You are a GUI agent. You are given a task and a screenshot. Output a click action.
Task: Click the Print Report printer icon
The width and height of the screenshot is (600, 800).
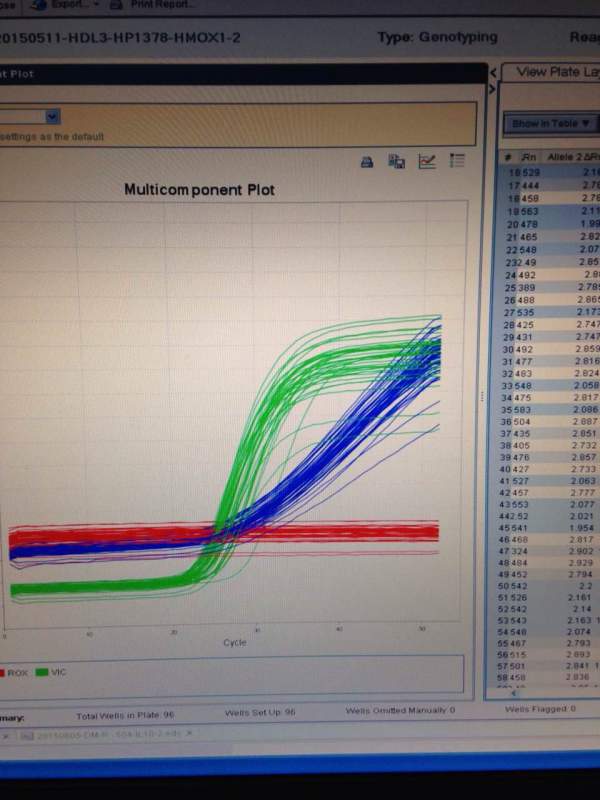(x=116, y=5)
